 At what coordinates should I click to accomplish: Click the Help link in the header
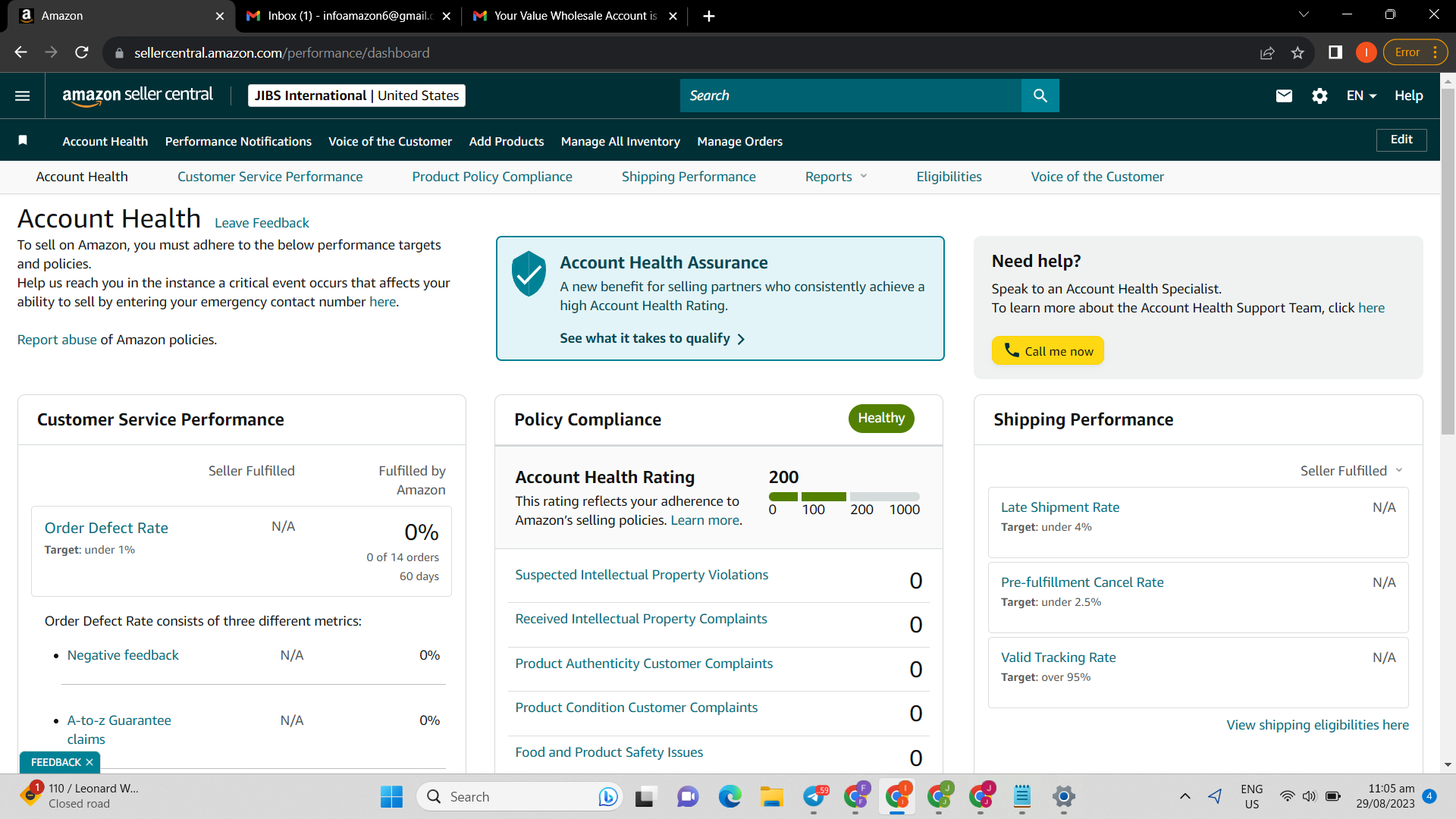(1408, 96)
